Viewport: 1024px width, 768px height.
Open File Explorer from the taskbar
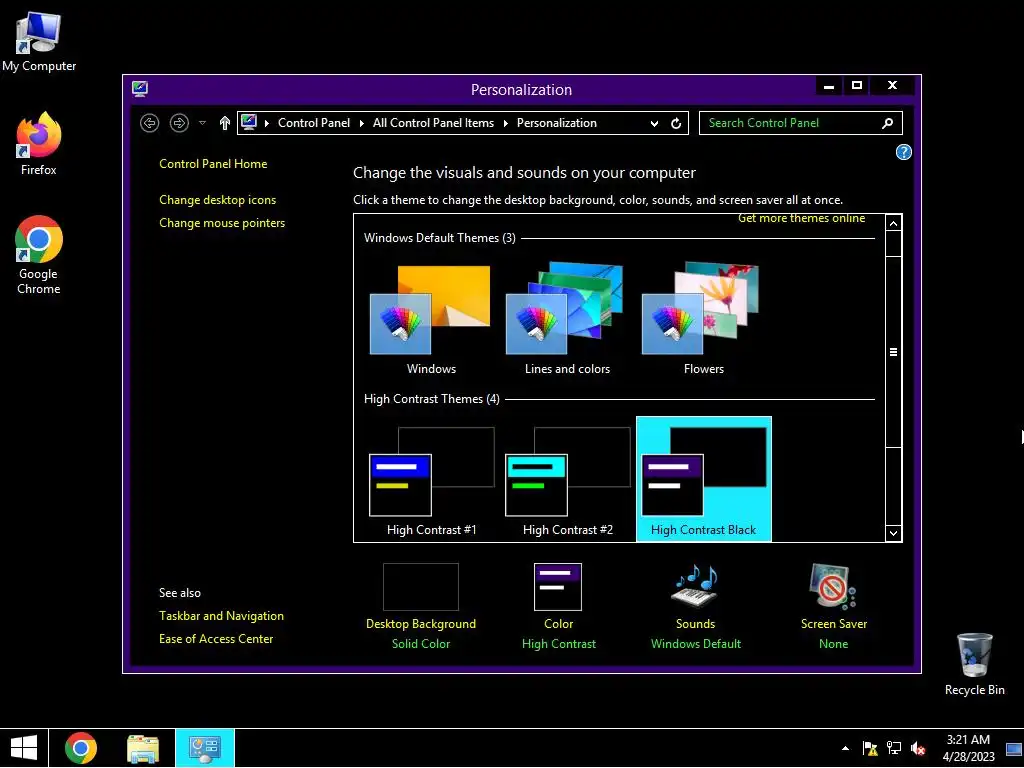(143, 748)
